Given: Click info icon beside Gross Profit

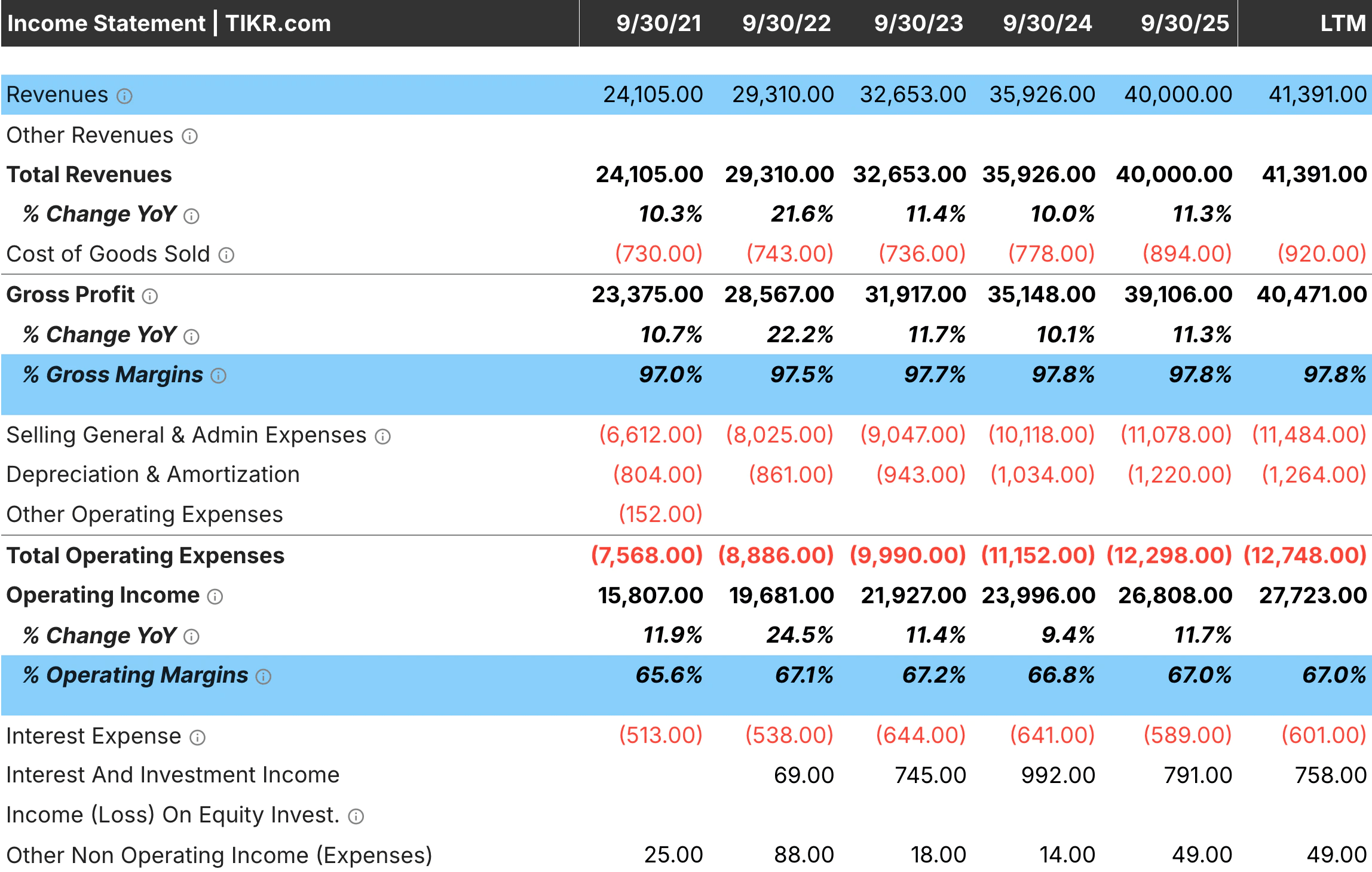Looking at the screenshot, I should (x=150, y=296).
